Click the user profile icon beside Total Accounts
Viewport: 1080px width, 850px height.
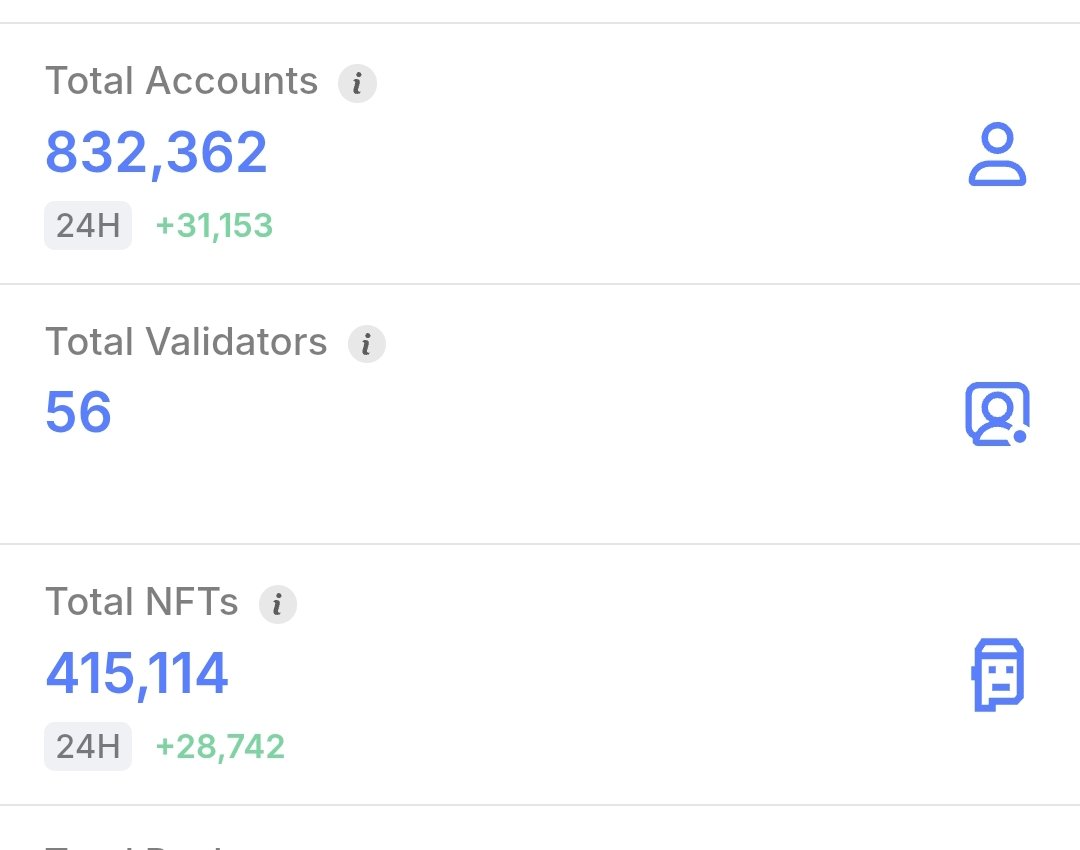997,154
